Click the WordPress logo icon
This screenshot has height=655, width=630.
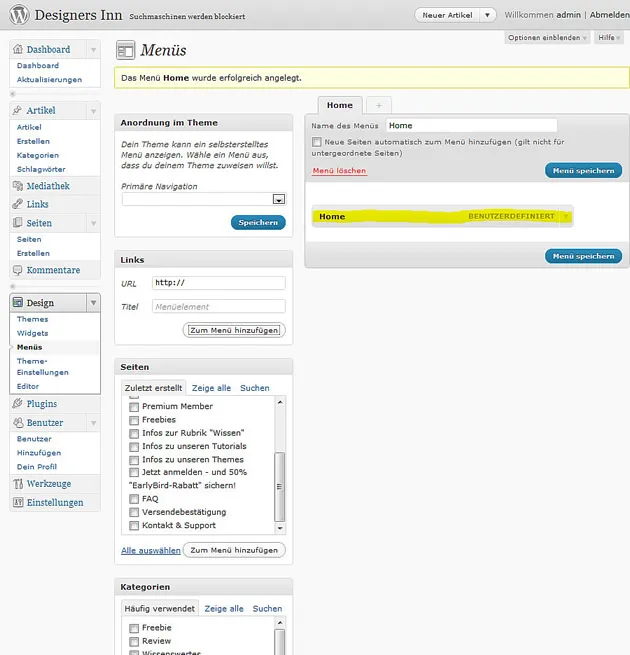(x=19, y=14)
